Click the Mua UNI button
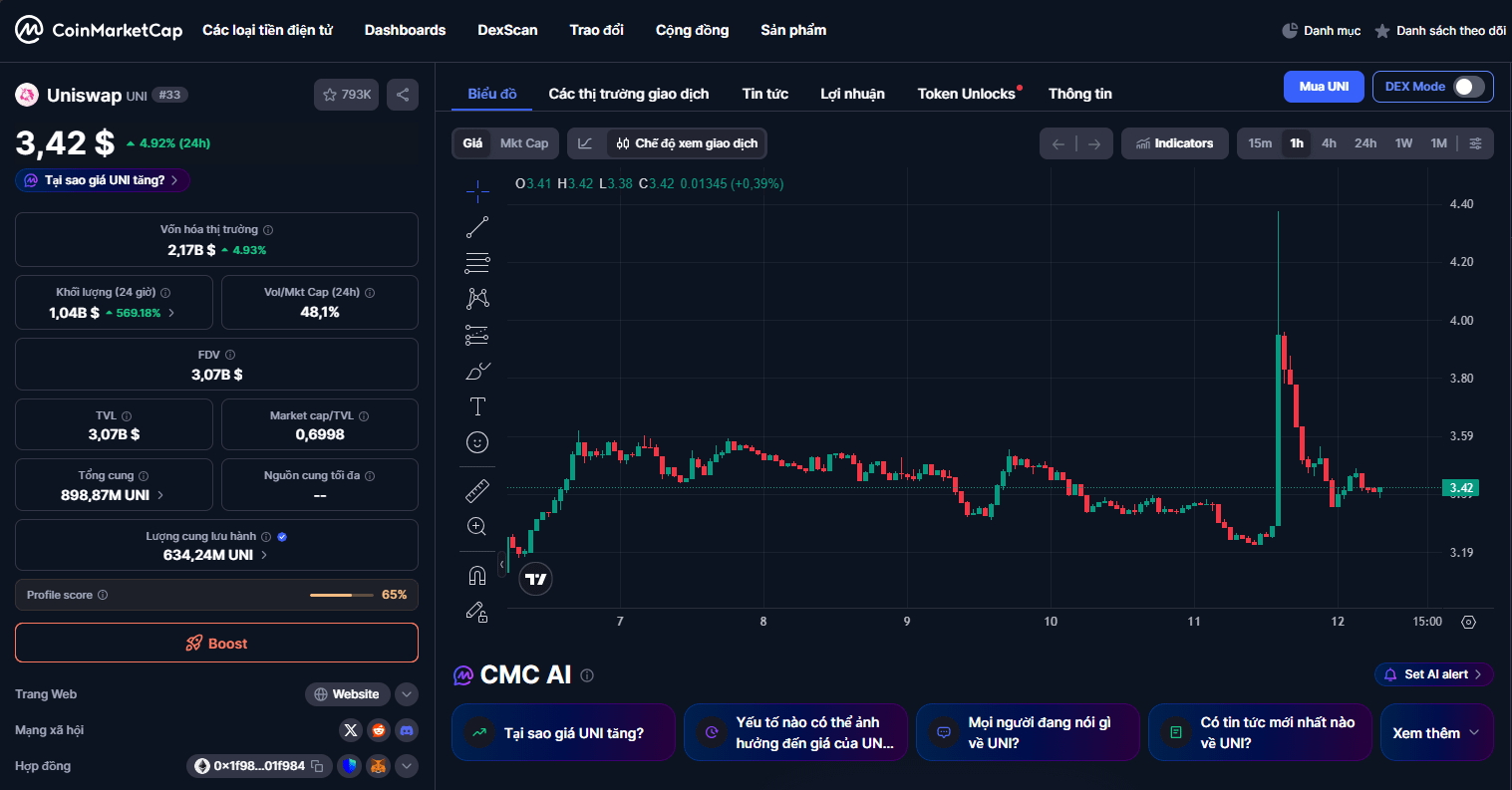Image resolution: width=1512 pixels, height=790 pixels. 1324,87
